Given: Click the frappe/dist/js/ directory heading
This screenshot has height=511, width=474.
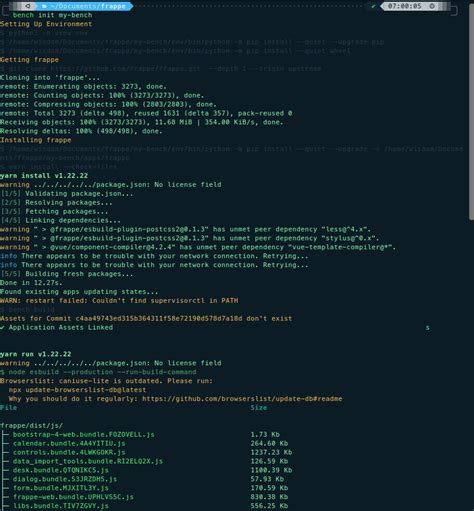Looking at the screenshot, I should (31, 425).
